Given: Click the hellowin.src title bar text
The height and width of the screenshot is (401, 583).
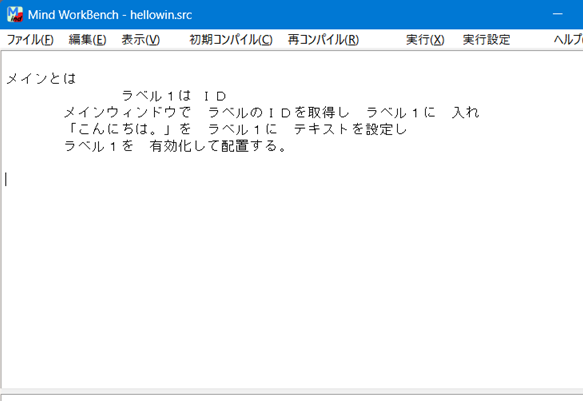Looking at the screenshot, I should (x=161, y=15).
